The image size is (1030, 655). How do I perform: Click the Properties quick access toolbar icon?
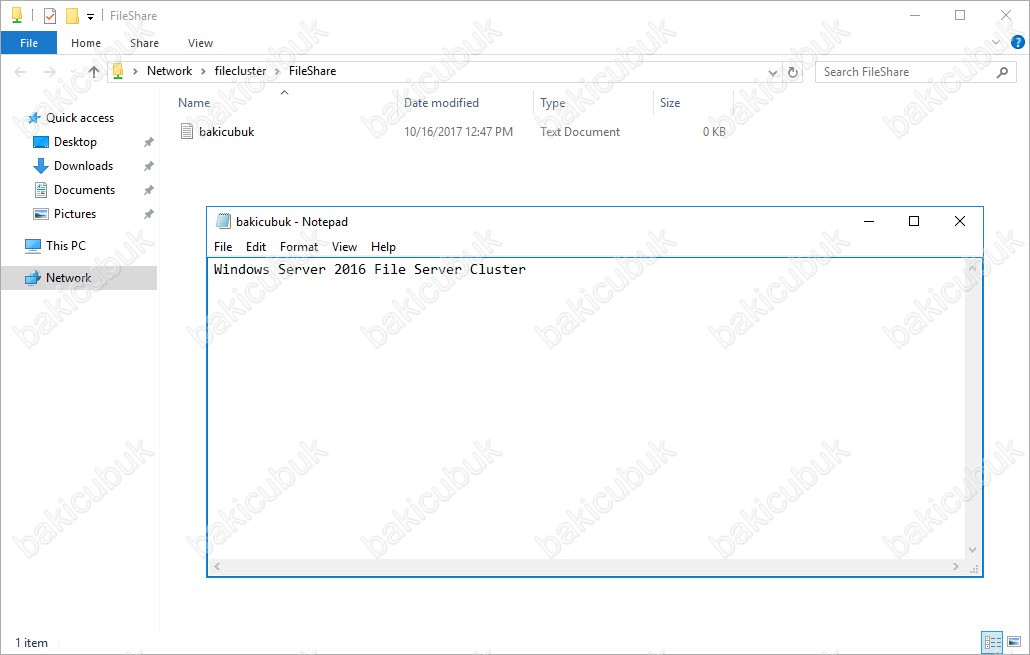pos(50,16)
